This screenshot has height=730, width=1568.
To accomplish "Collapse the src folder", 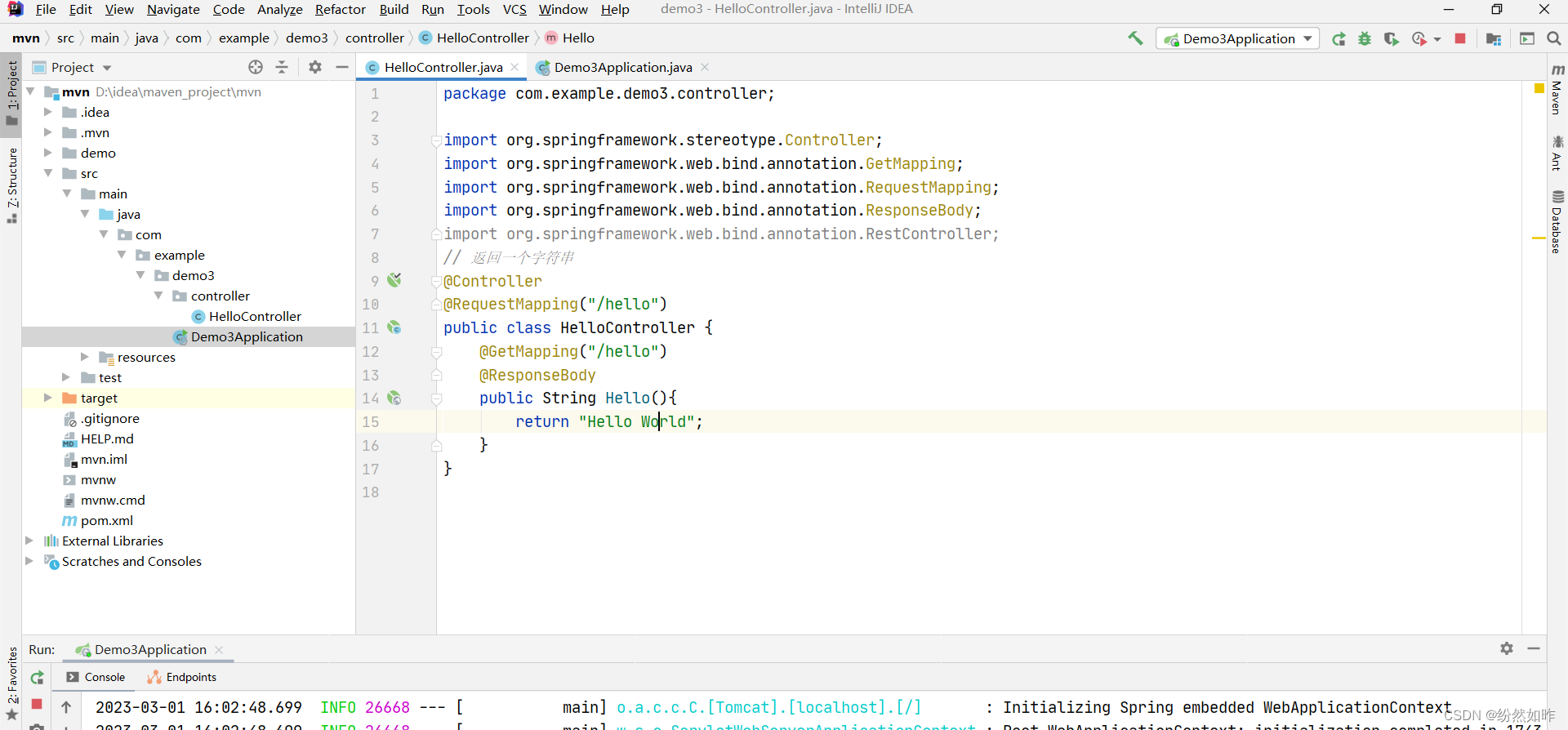I will pyautogui.click(x=47, y=173).
